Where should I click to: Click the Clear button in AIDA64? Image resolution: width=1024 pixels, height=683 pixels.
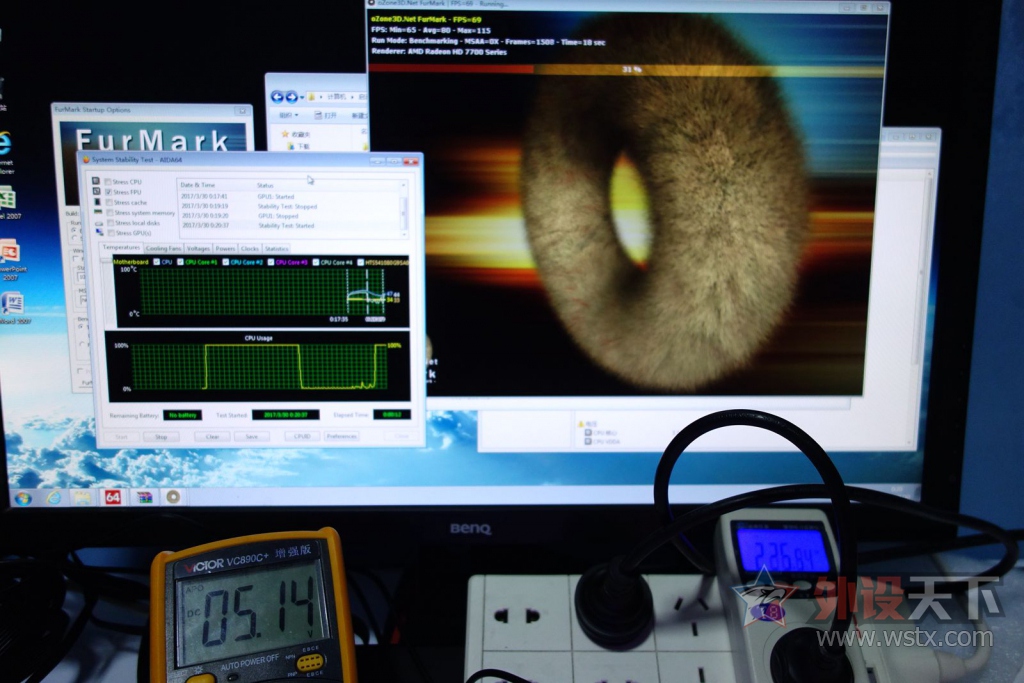212,437
